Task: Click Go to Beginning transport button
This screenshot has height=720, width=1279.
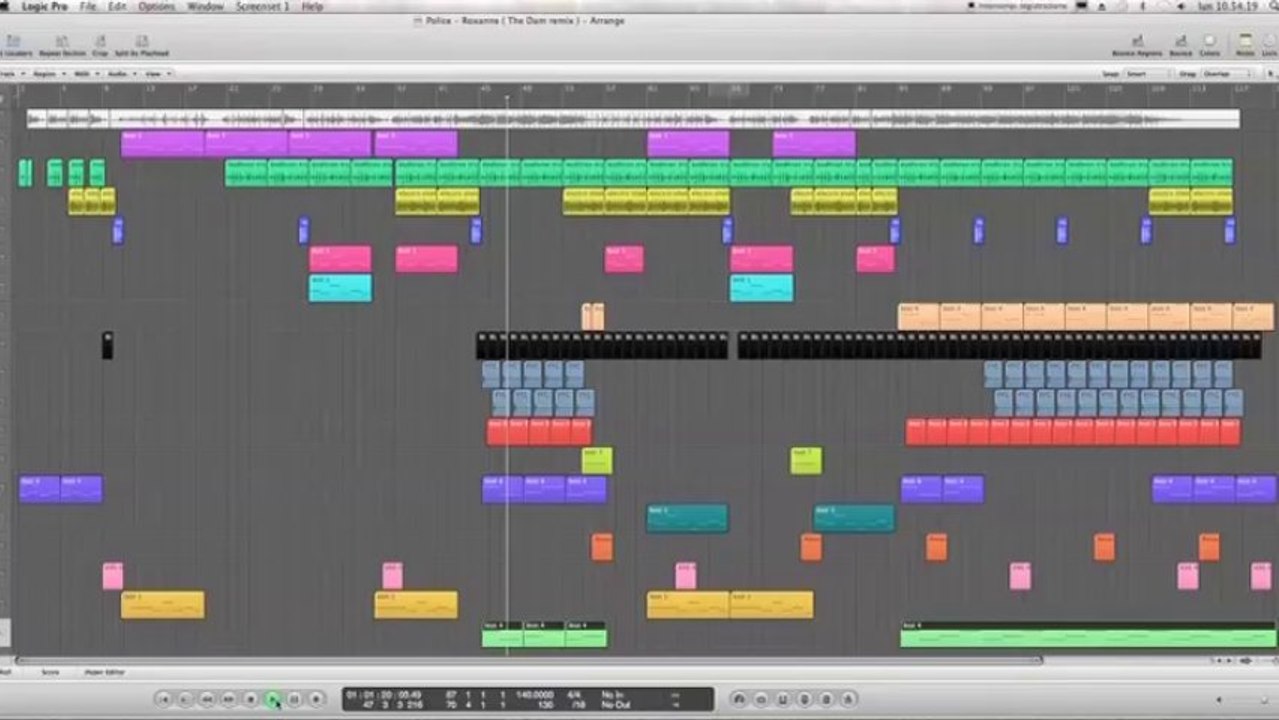Action: 163,699
